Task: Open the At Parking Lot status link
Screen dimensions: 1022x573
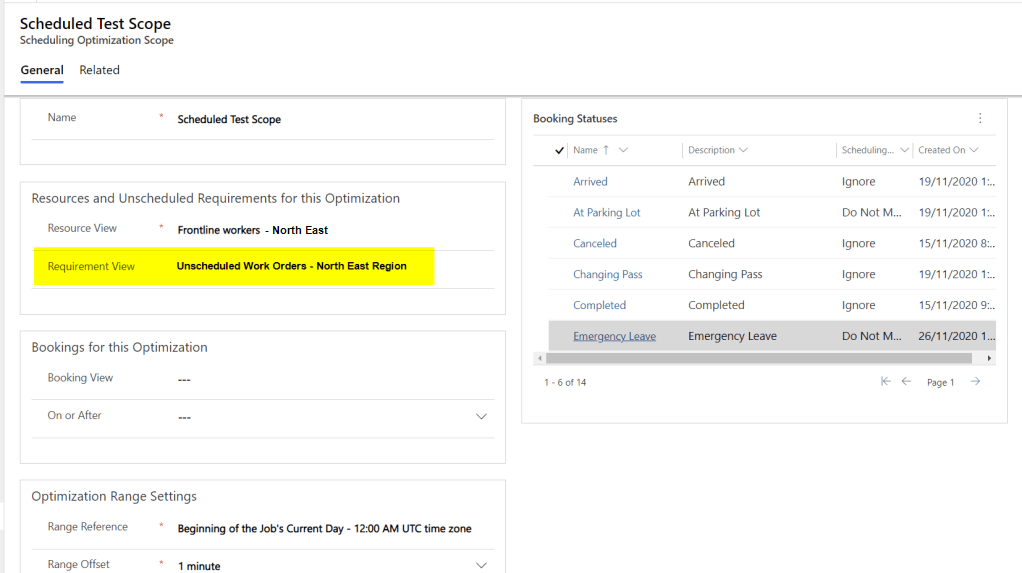Action: [x=606, y=212]
